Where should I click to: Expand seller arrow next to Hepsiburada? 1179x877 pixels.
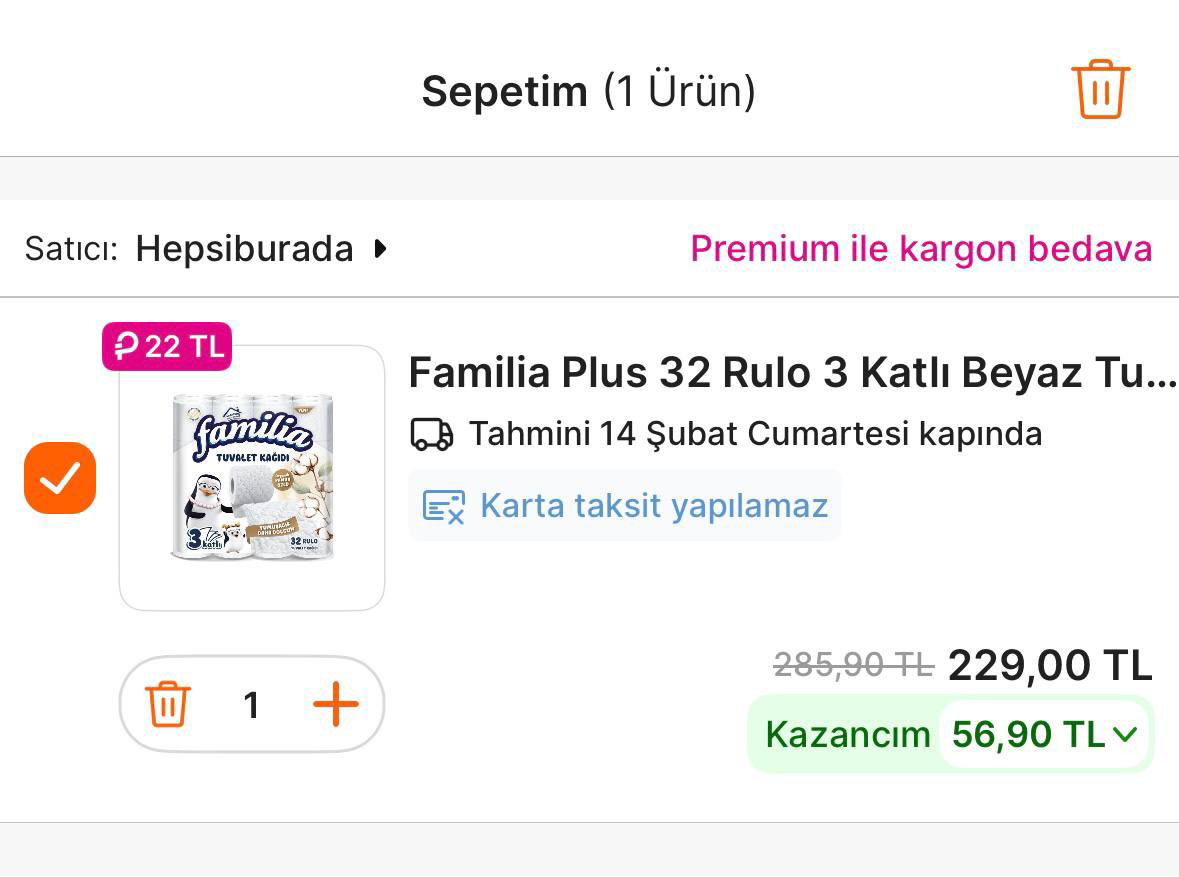(x=380, y=248)
